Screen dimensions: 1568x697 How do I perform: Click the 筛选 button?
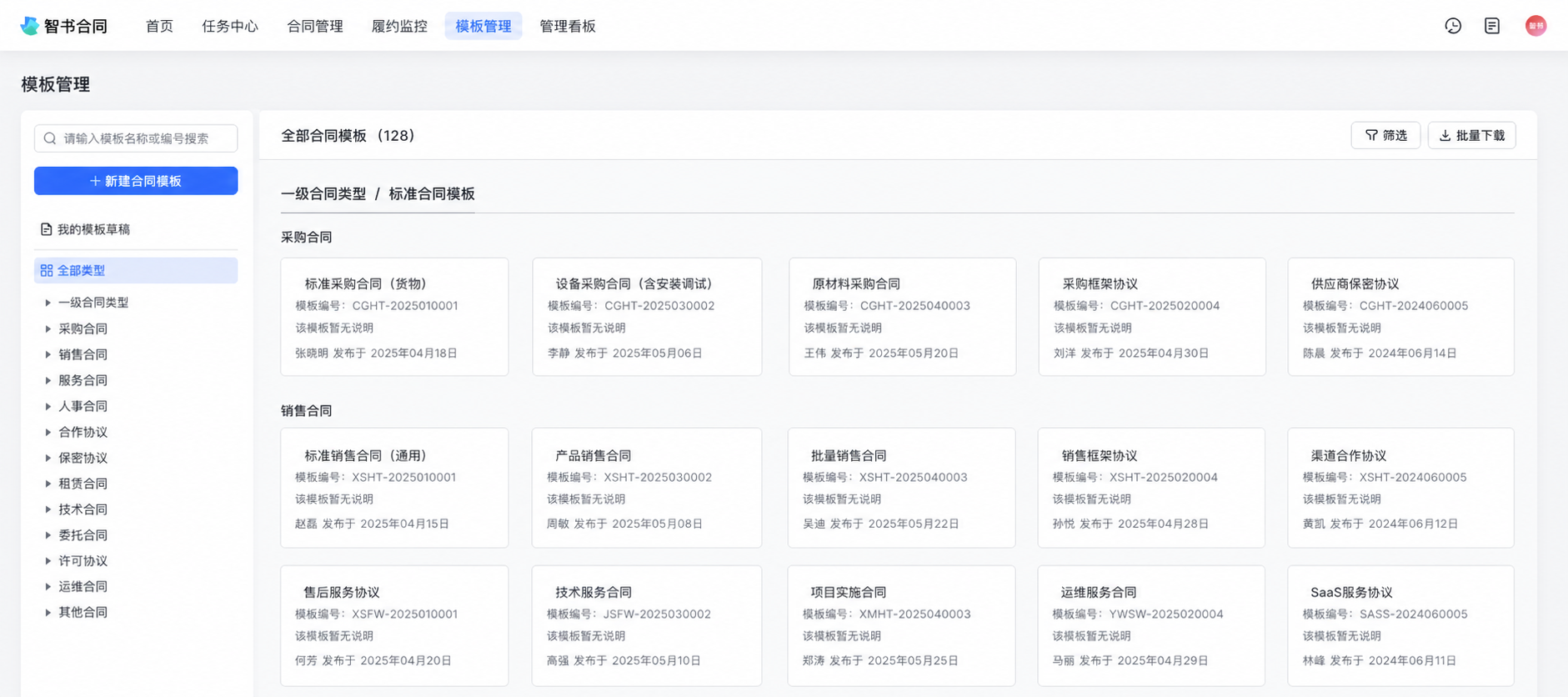[1385, 135]
